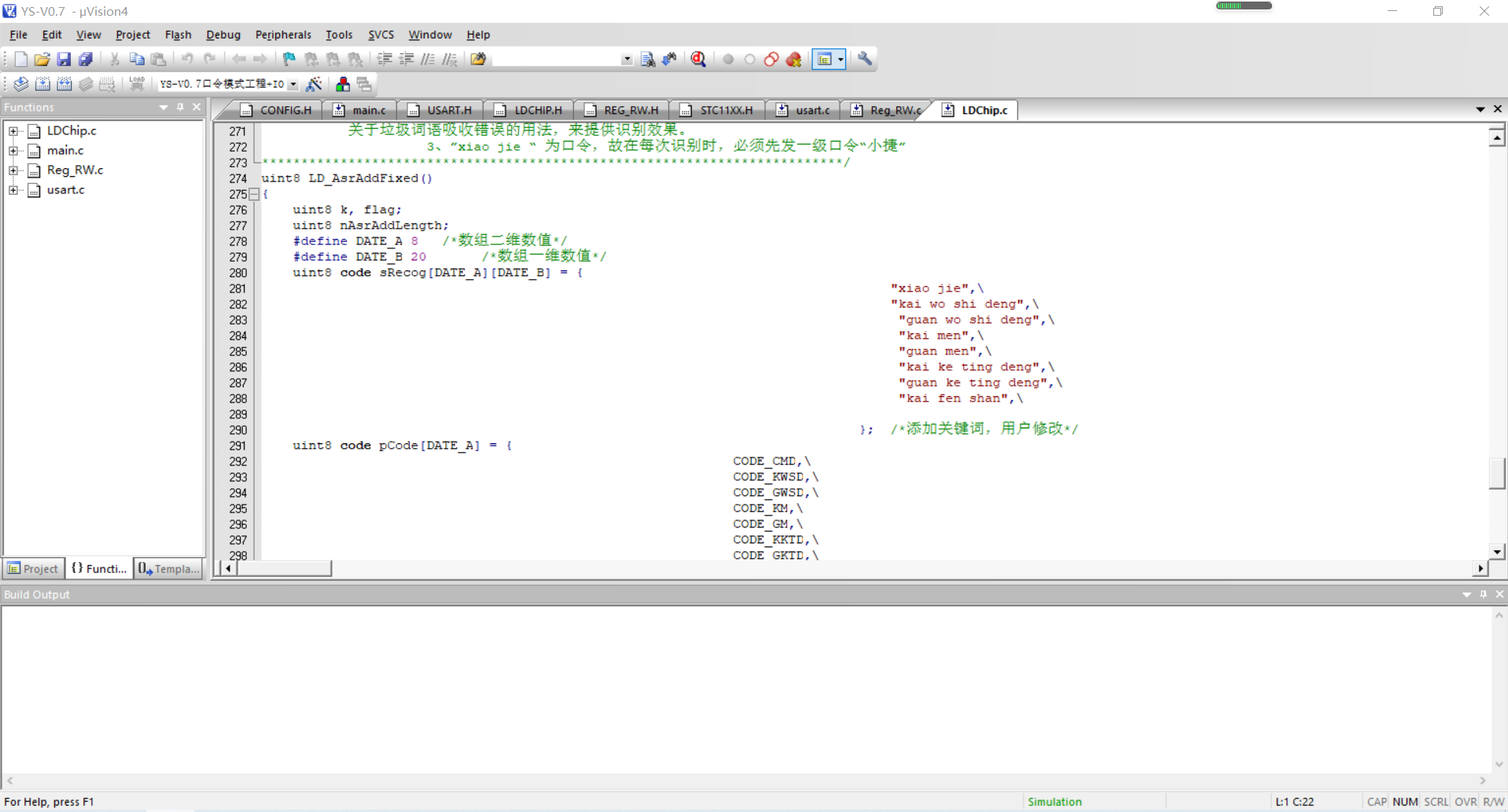
Task: Click the Save All icon
Action: tap(86, 59)
